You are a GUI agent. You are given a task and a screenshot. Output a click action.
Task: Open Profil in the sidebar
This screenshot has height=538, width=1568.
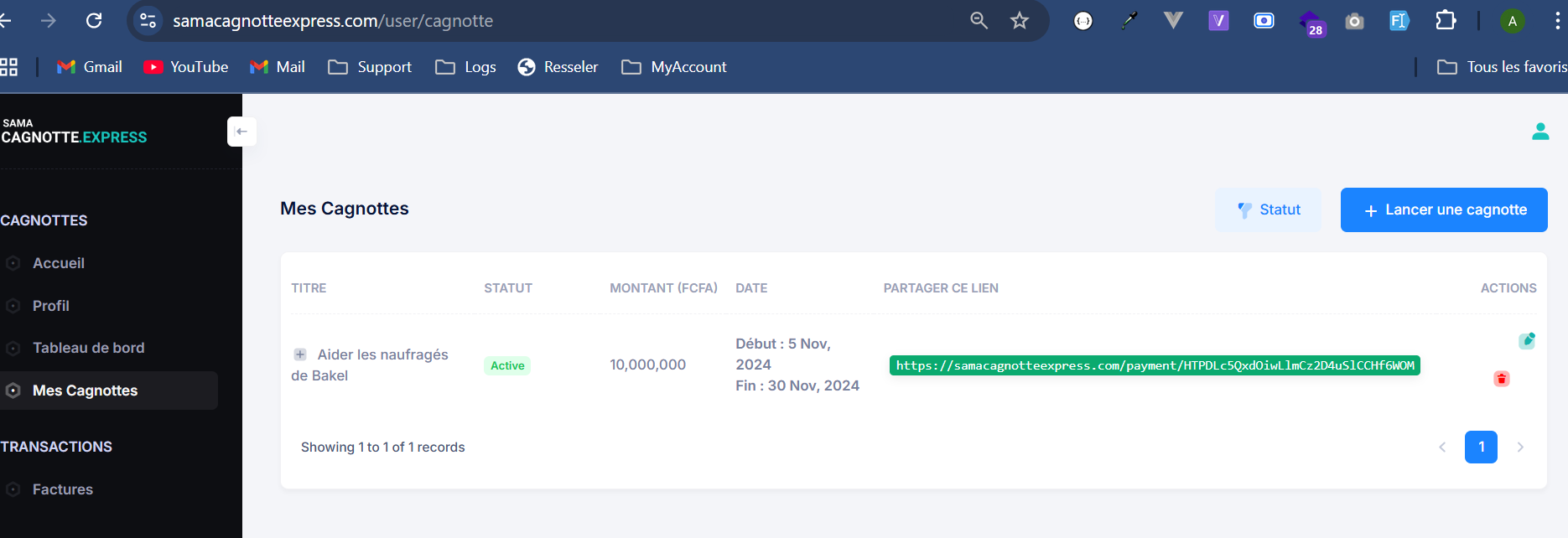[x=50, y=306]
